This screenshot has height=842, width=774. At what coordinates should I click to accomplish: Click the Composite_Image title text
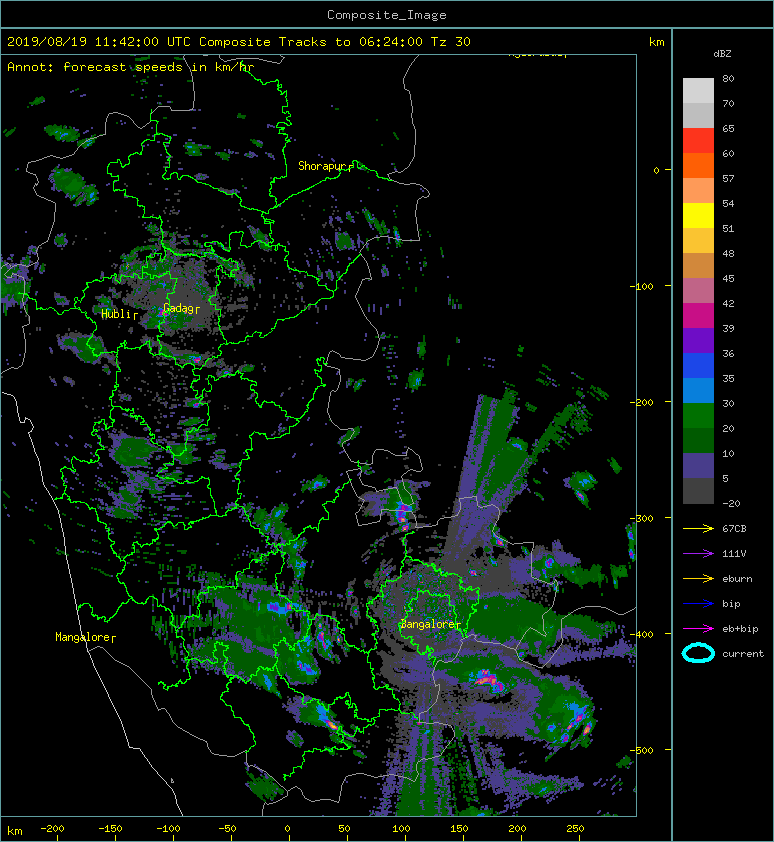click(387, 15)
